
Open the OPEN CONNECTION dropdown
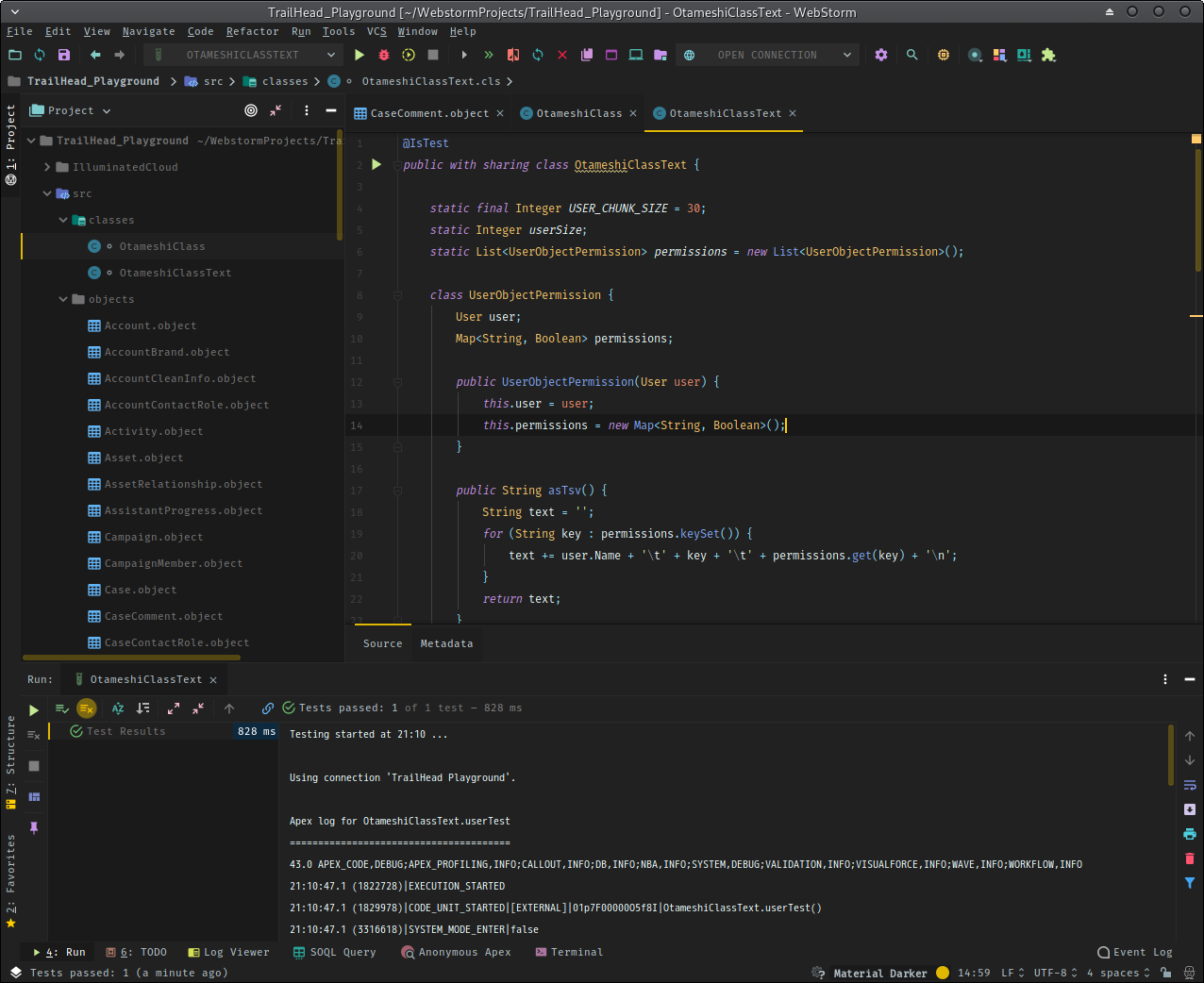(x=769, y=55)
